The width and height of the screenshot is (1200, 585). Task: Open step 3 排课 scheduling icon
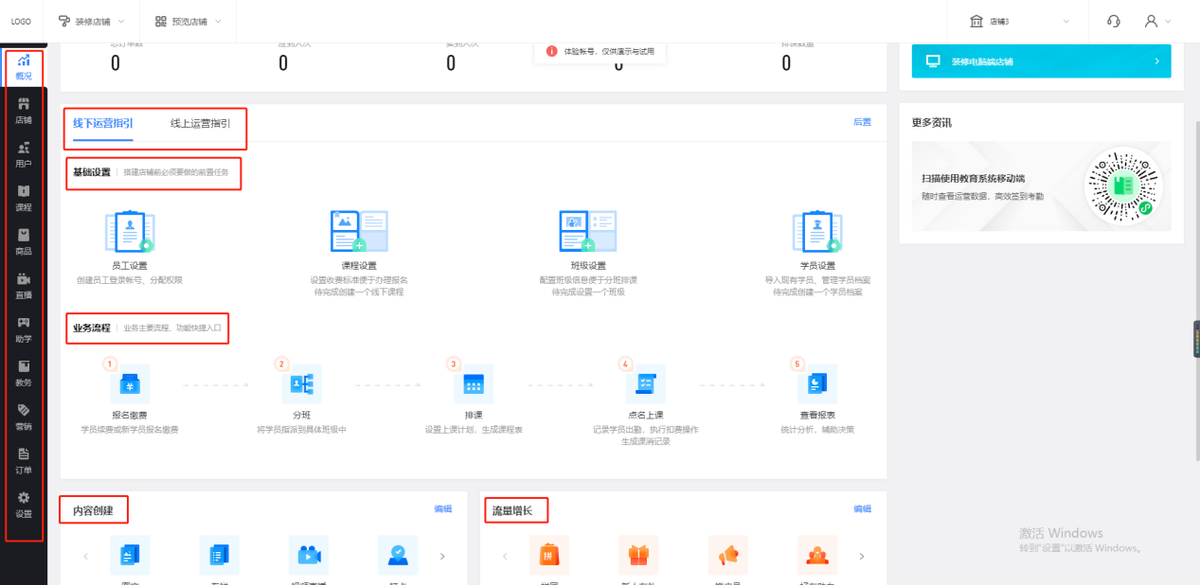473,385
